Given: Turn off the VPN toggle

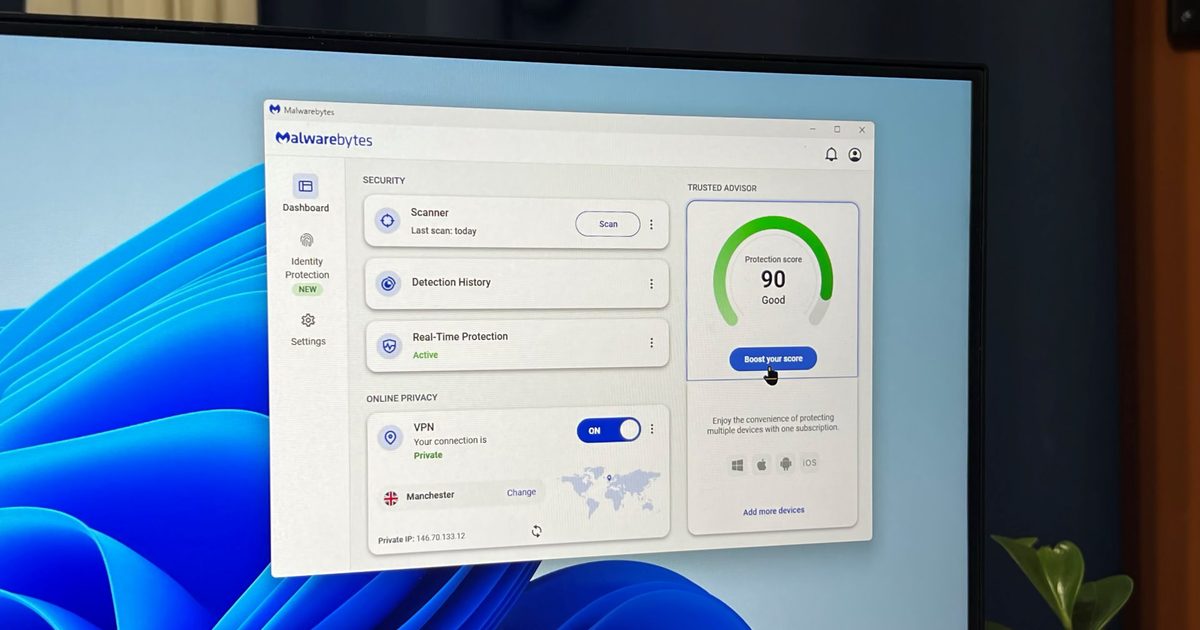Looking at the screenshot, I should point(608,430).
